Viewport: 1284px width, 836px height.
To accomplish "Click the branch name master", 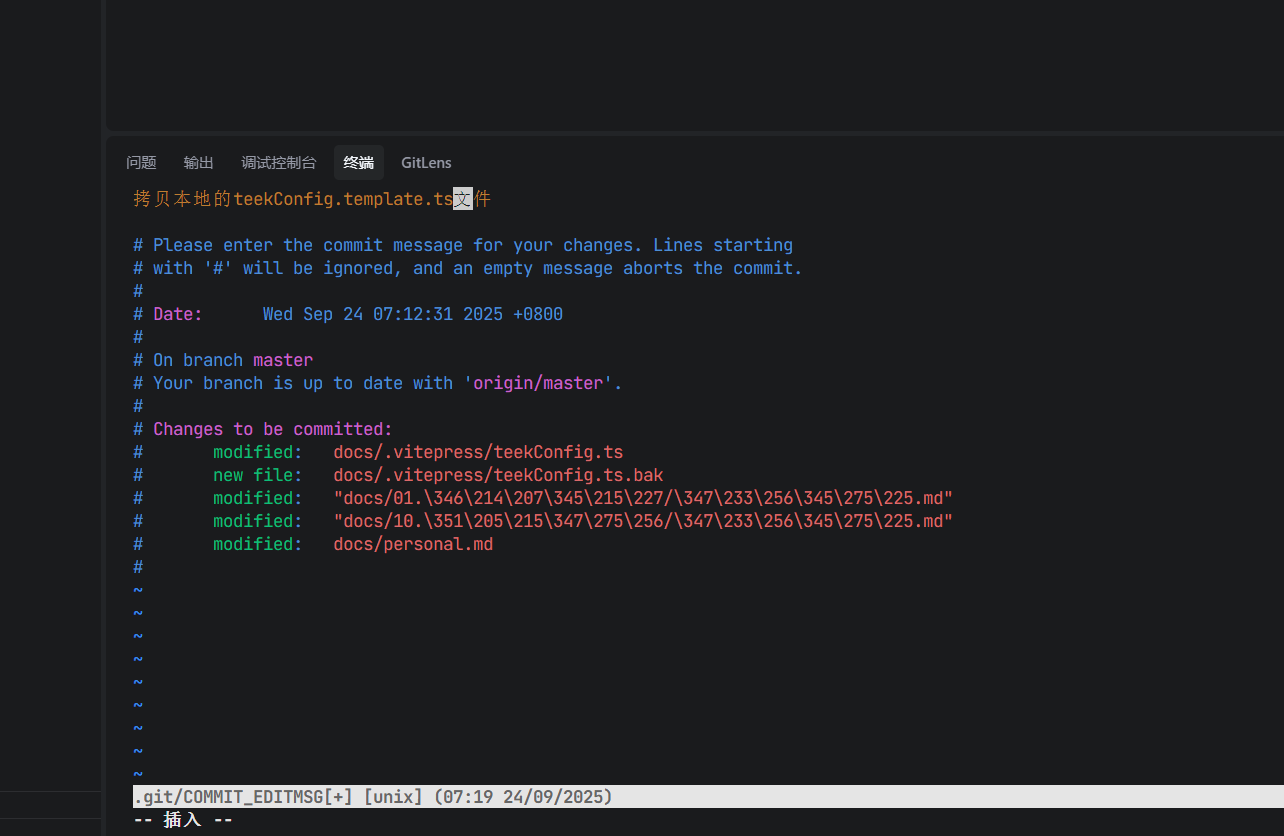I will pyautogui.click(x=282, y=360).
